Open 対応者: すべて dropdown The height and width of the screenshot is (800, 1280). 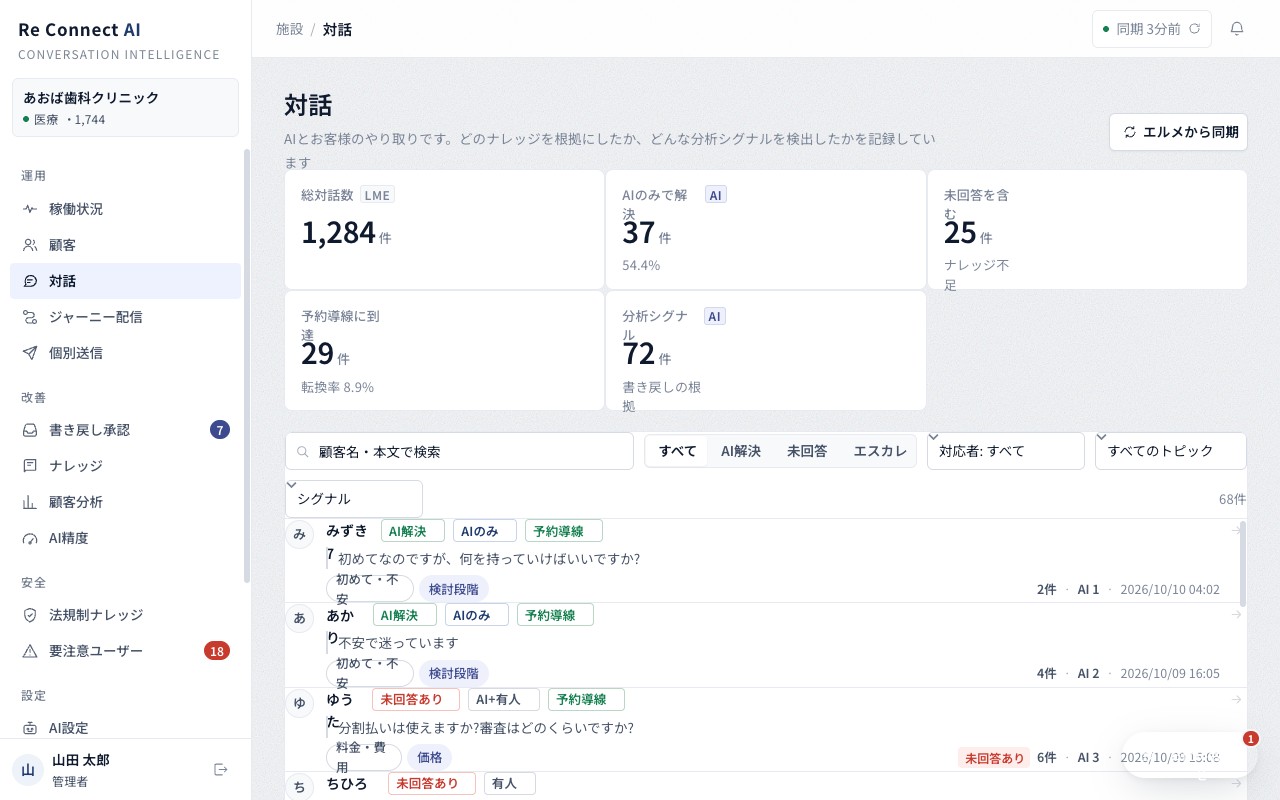click(x=1006, y=451)
